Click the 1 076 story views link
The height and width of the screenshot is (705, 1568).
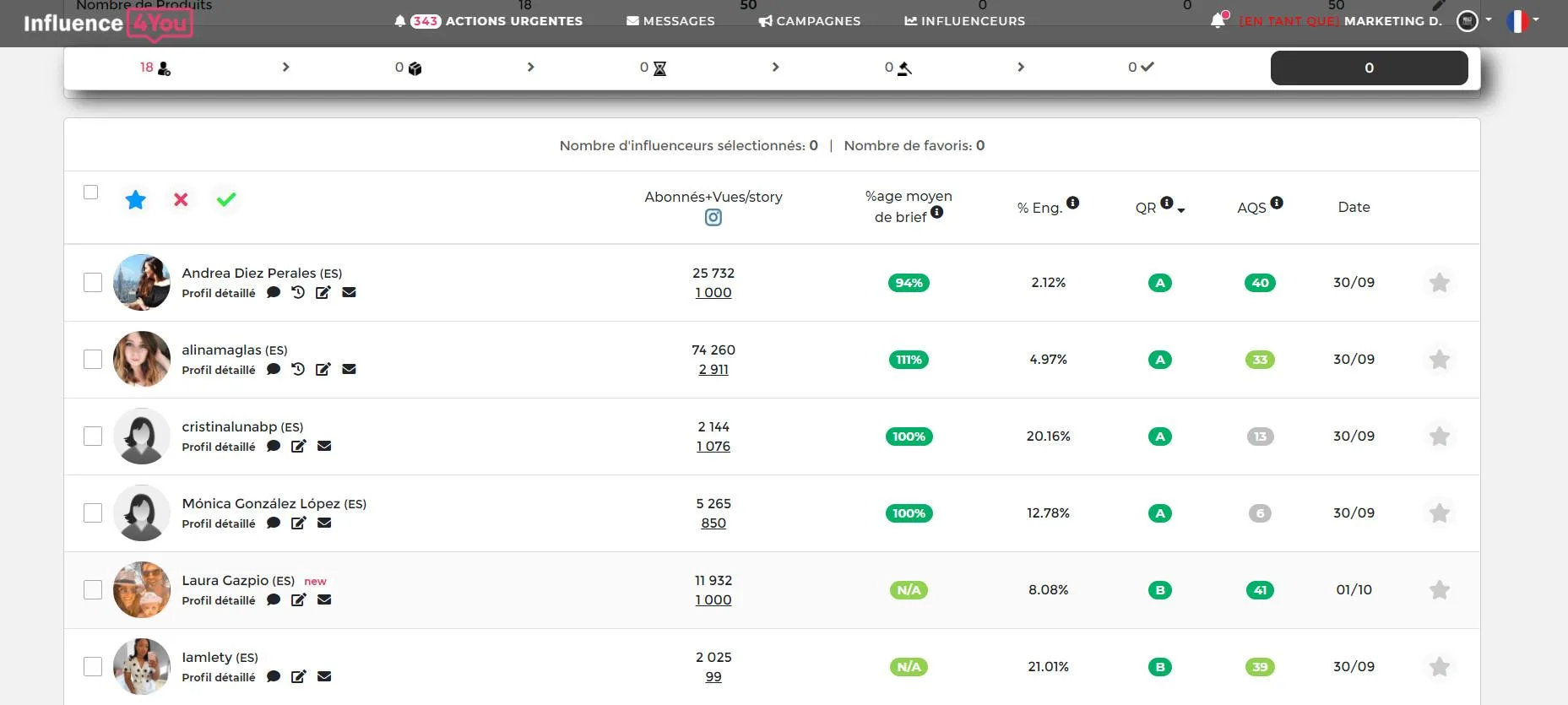[713, 447]
